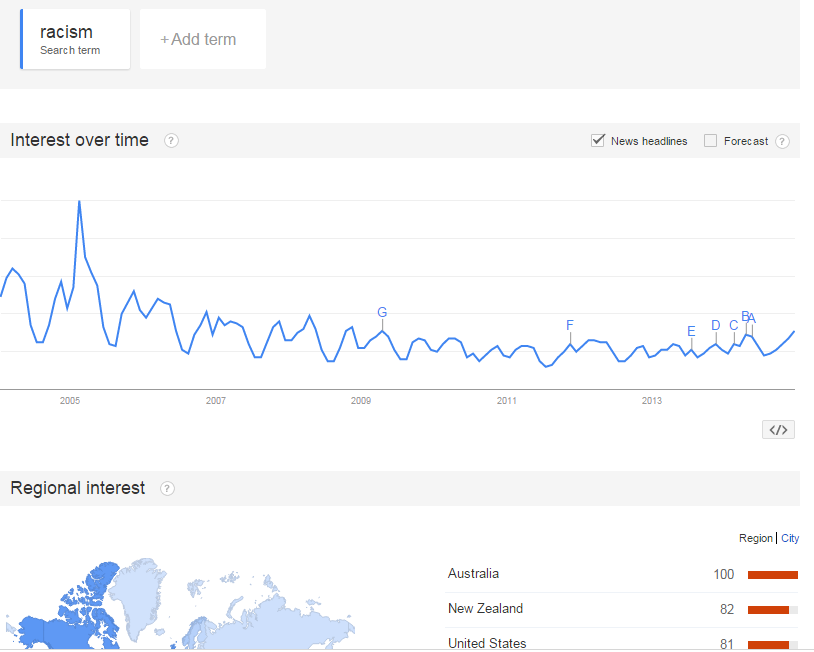Switch to the Region view
Screen dimensions: 814x652
click(x=755, y=538)
